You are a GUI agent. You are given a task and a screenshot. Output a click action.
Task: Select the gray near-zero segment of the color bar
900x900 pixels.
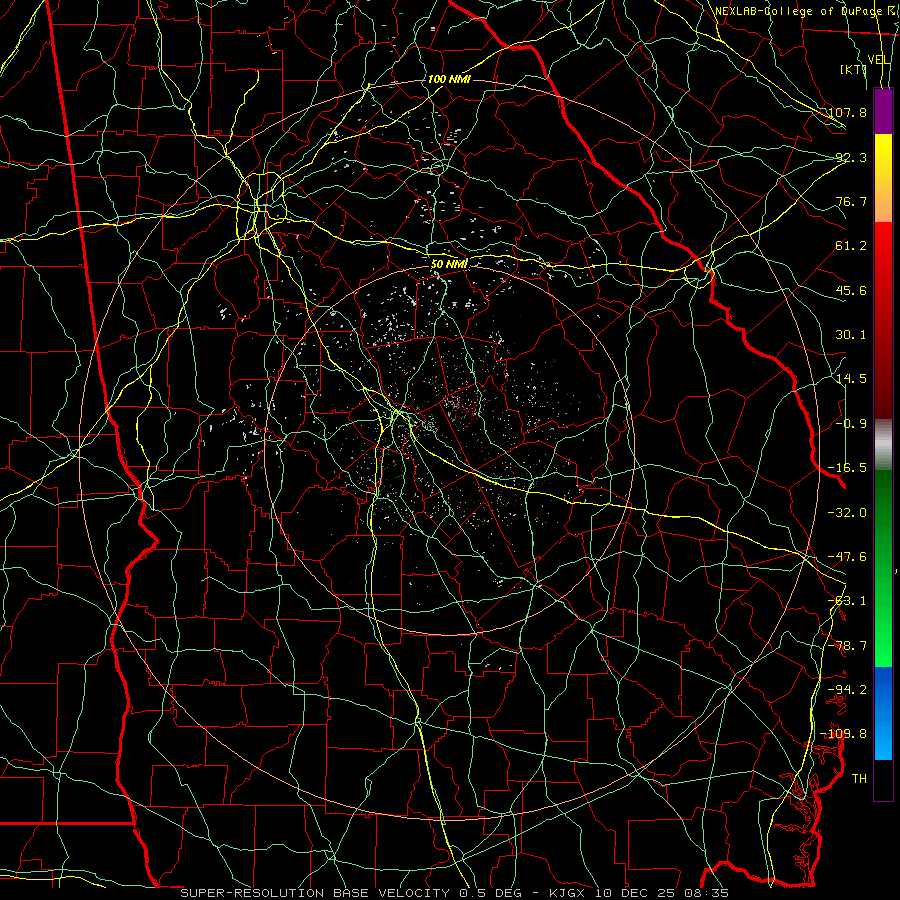pyautogui.click(x=883, y=445)
